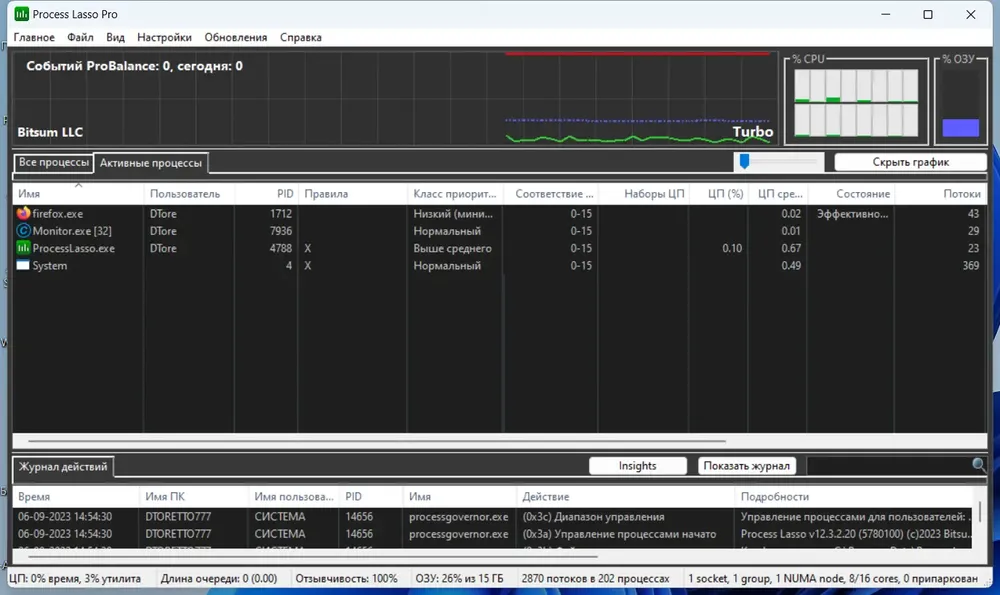
Task: Select the System process icon
Action: (x=23, y=265)
